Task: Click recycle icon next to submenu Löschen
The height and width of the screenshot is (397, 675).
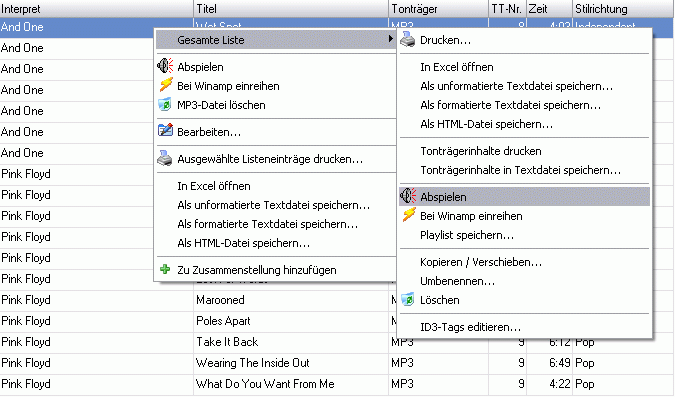Action: (x=408, y=299)
